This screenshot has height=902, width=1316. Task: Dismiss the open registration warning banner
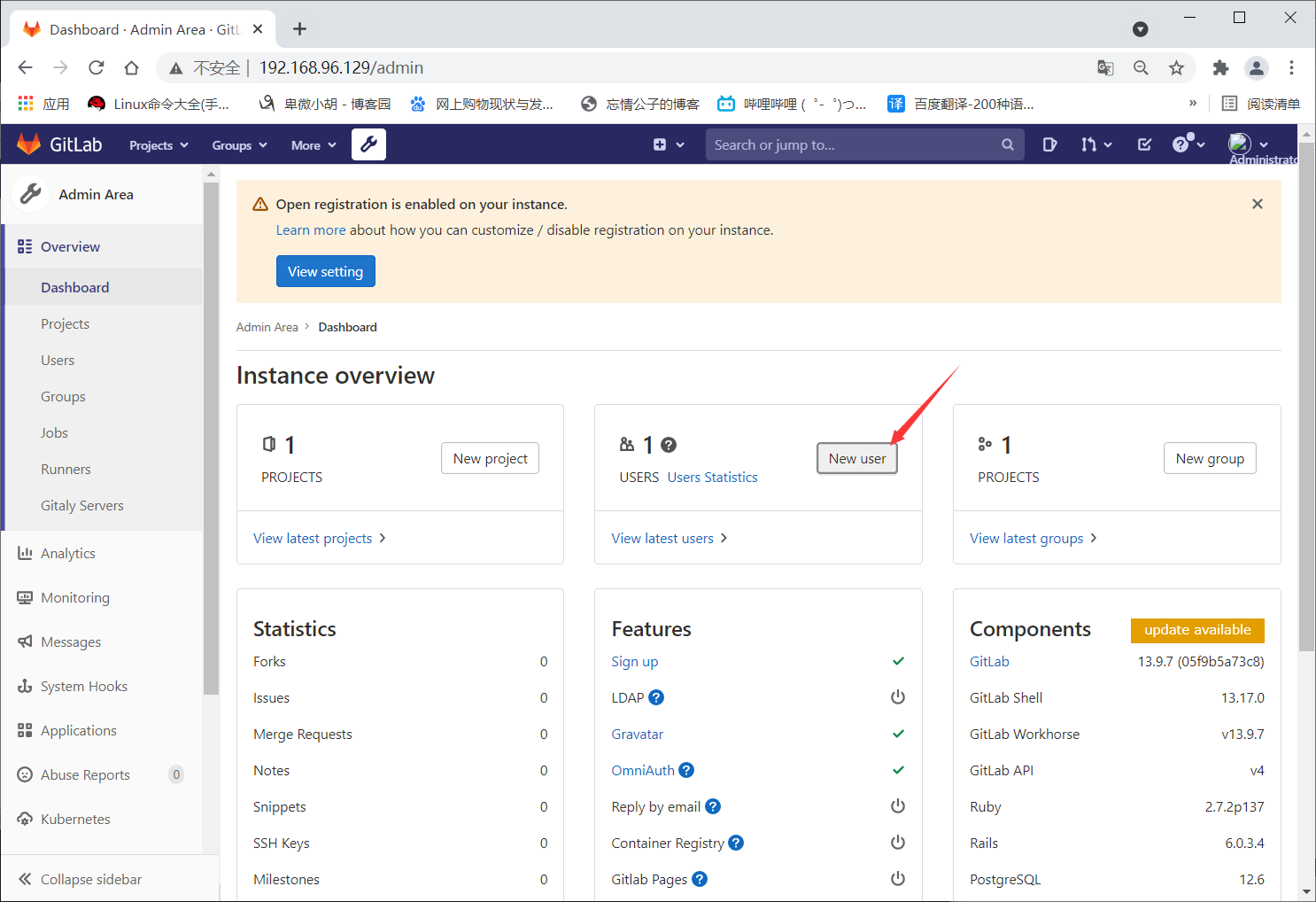[x=1257, y=204]
